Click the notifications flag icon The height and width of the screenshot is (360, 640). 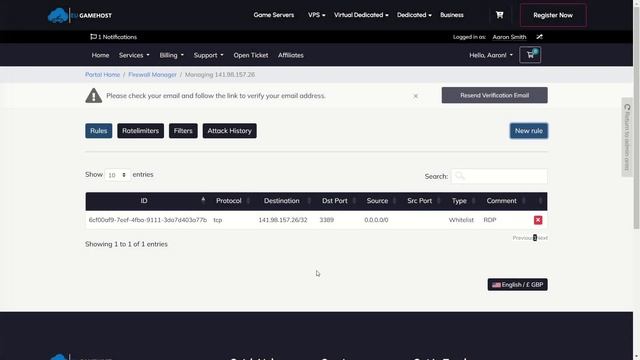(93, 37)
